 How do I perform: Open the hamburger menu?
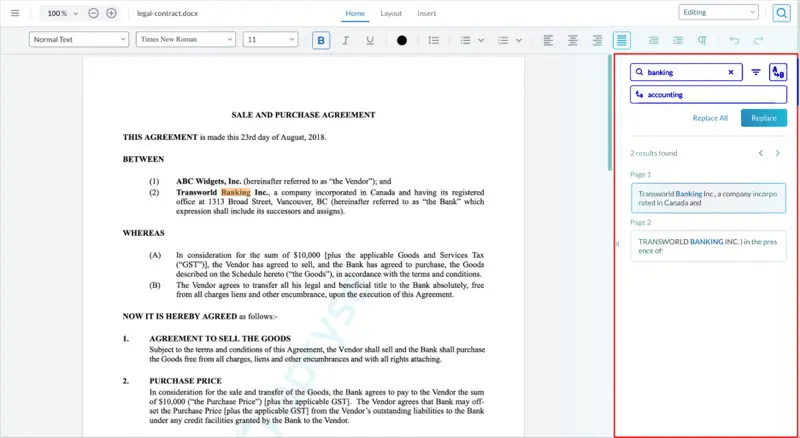click(15, 13)
